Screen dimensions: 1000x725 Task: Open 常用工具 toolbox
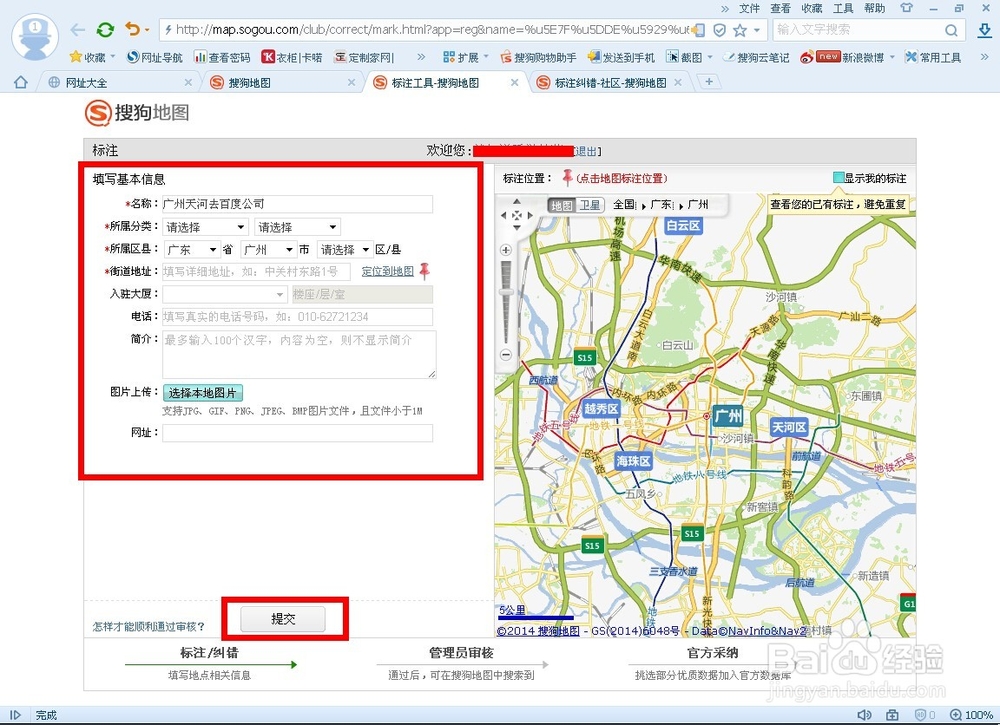(x=933, y=57)
